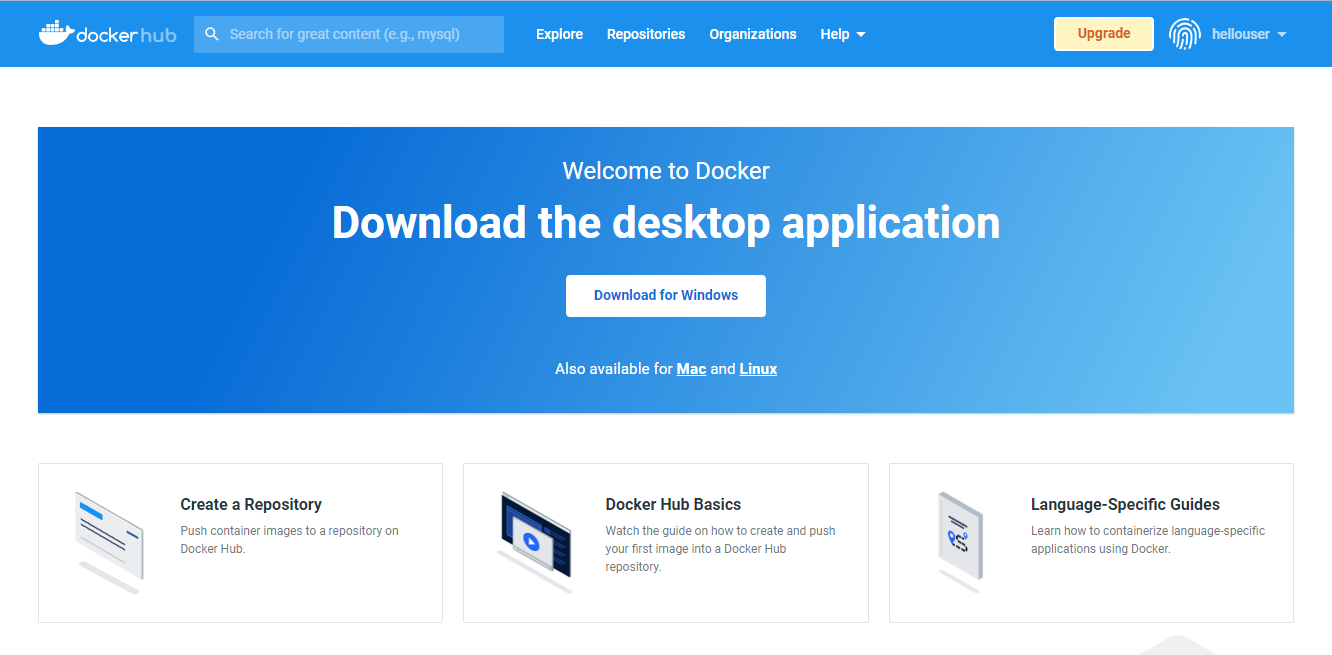Image resolution: width=1332 pixels, height=655 pixels.
Task: Click the Download for Windows button
Action: (x=666, y=296)
